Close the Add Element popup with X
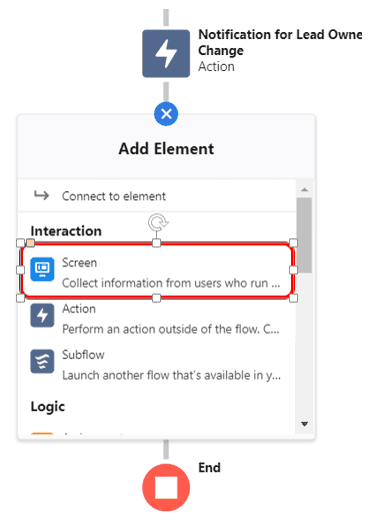The width and height of the screenshot is (372, 524). coord(166,114)
